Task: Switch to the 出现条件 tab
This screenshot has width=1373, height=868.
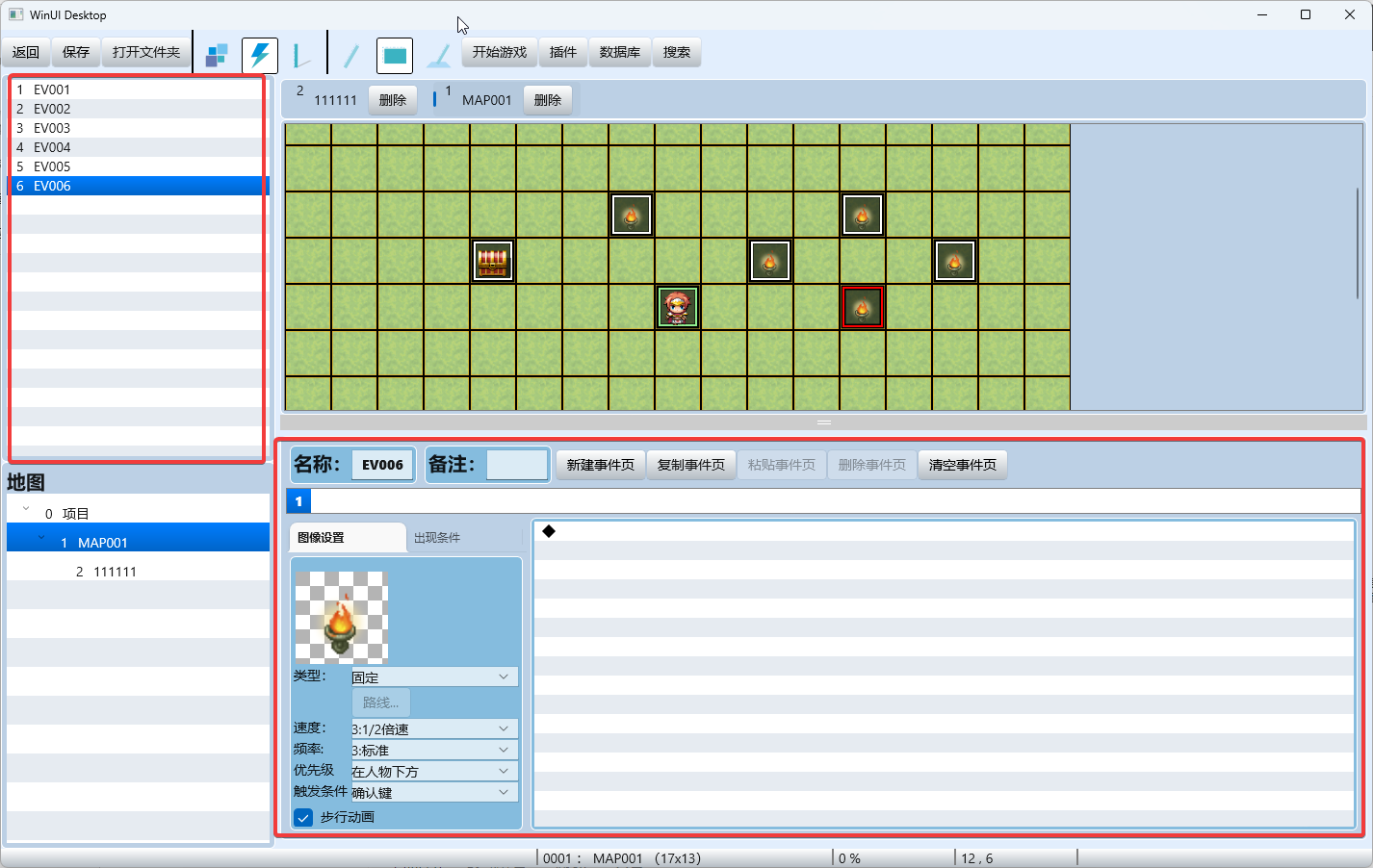Action: [x=437, y=538]
